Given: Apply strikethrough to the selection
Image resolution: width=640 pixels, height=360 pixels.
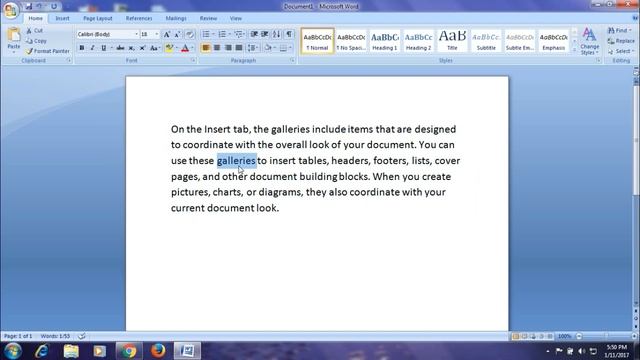Looking at the screenshot, I should (120, 48).
